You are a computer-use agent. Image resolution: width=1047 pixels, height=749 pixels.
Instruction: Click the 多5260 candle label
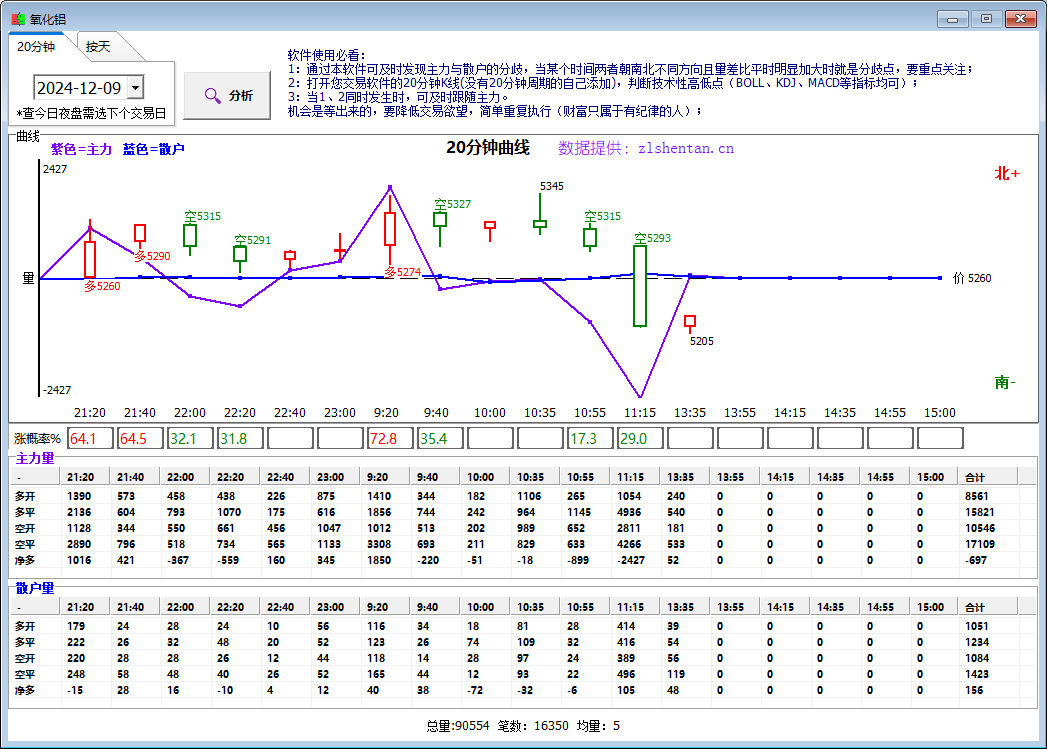pos(102,286)
